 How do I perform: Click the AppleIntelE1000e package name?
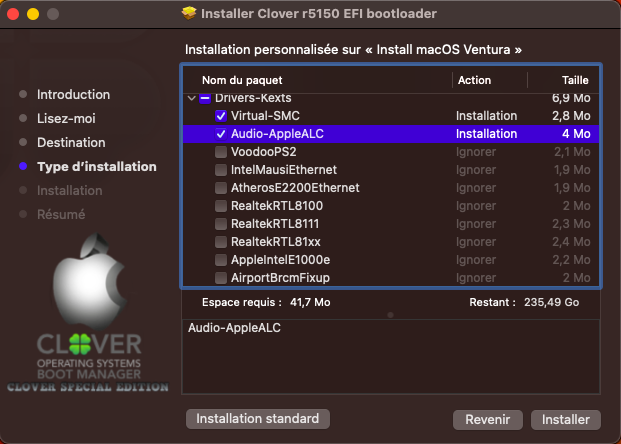pyautogui.click(x=280, y=260)
